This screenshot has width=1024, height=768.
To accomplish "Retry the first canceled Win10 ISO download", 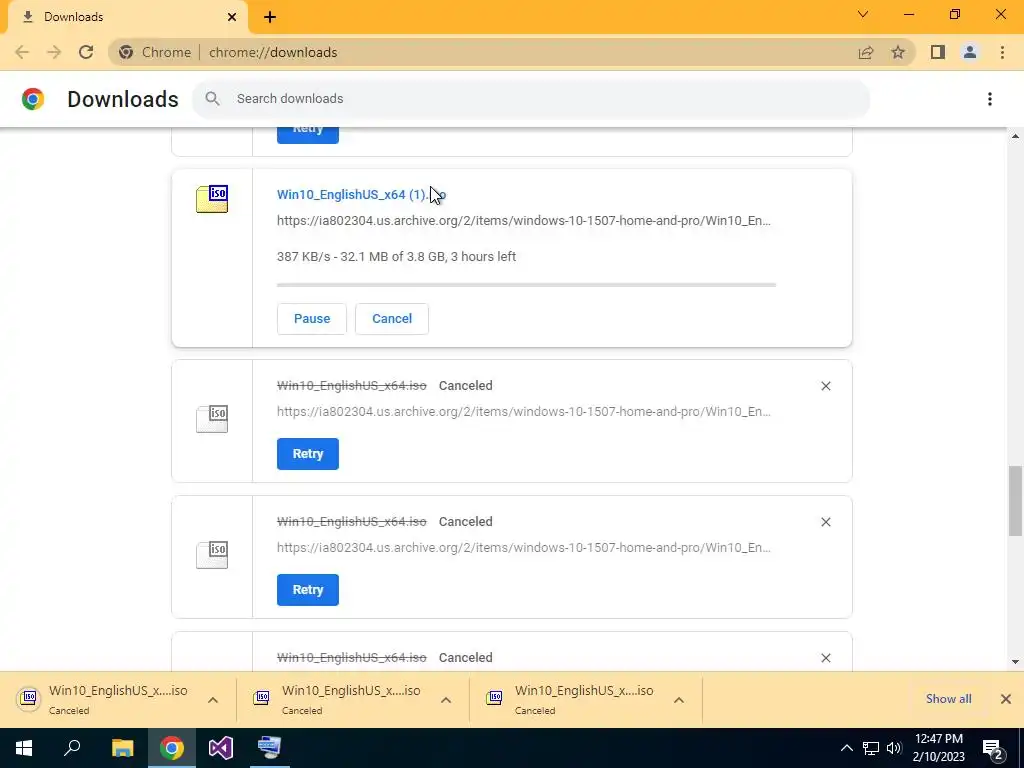I will tap(308, 454).
